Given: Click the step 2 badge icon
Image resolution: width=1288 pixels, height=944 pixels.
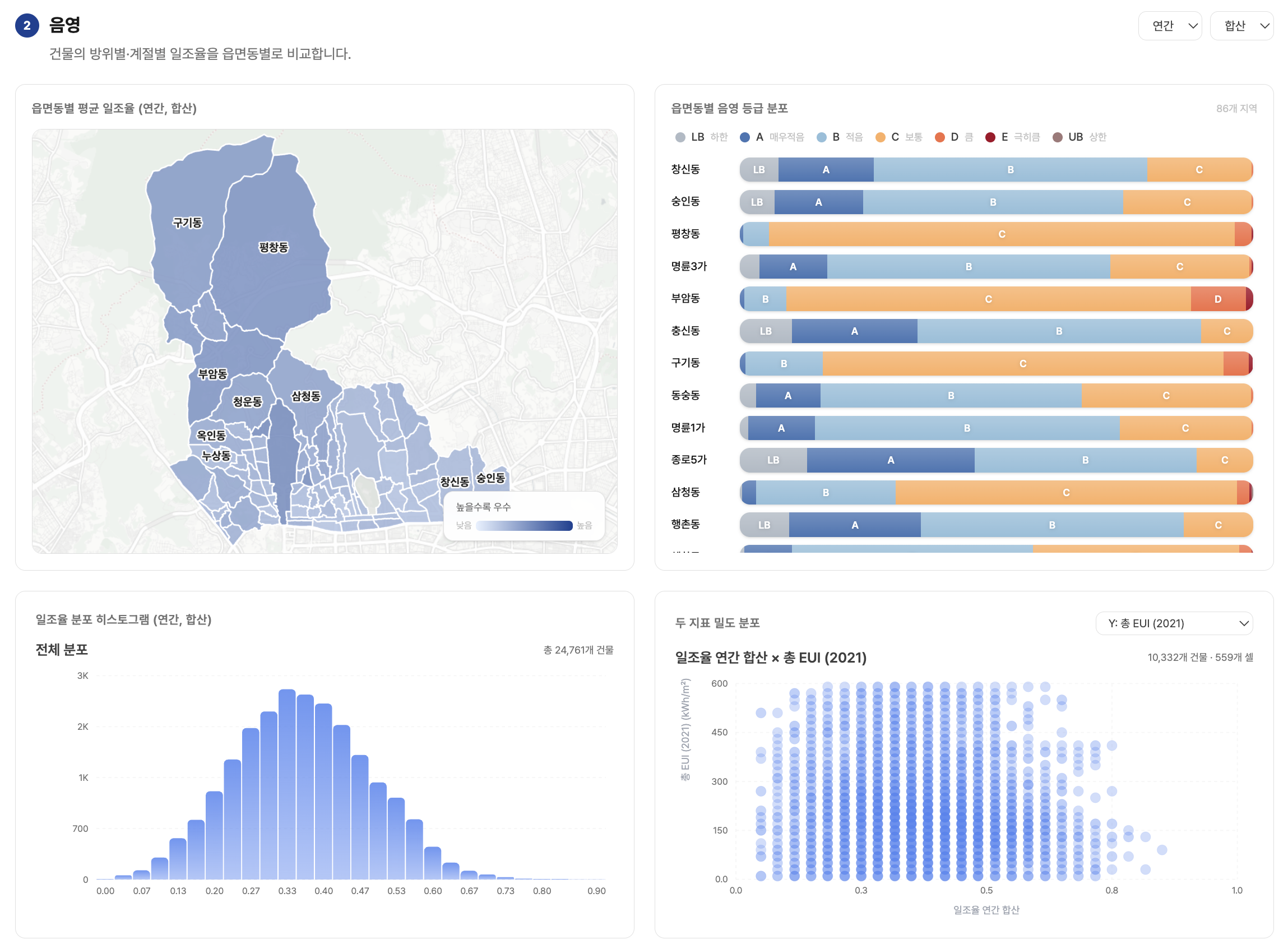Looking at the screenshot, I should pyautogui.click(x=27, y=25).
